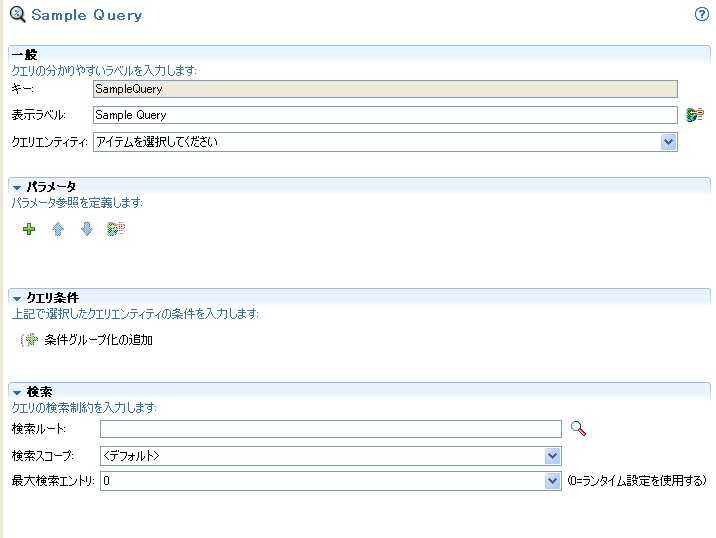Image resolution: width=716 pixels, height=538 pixels.
Task: Move parameter down with the down arrow
Action: 87,229
